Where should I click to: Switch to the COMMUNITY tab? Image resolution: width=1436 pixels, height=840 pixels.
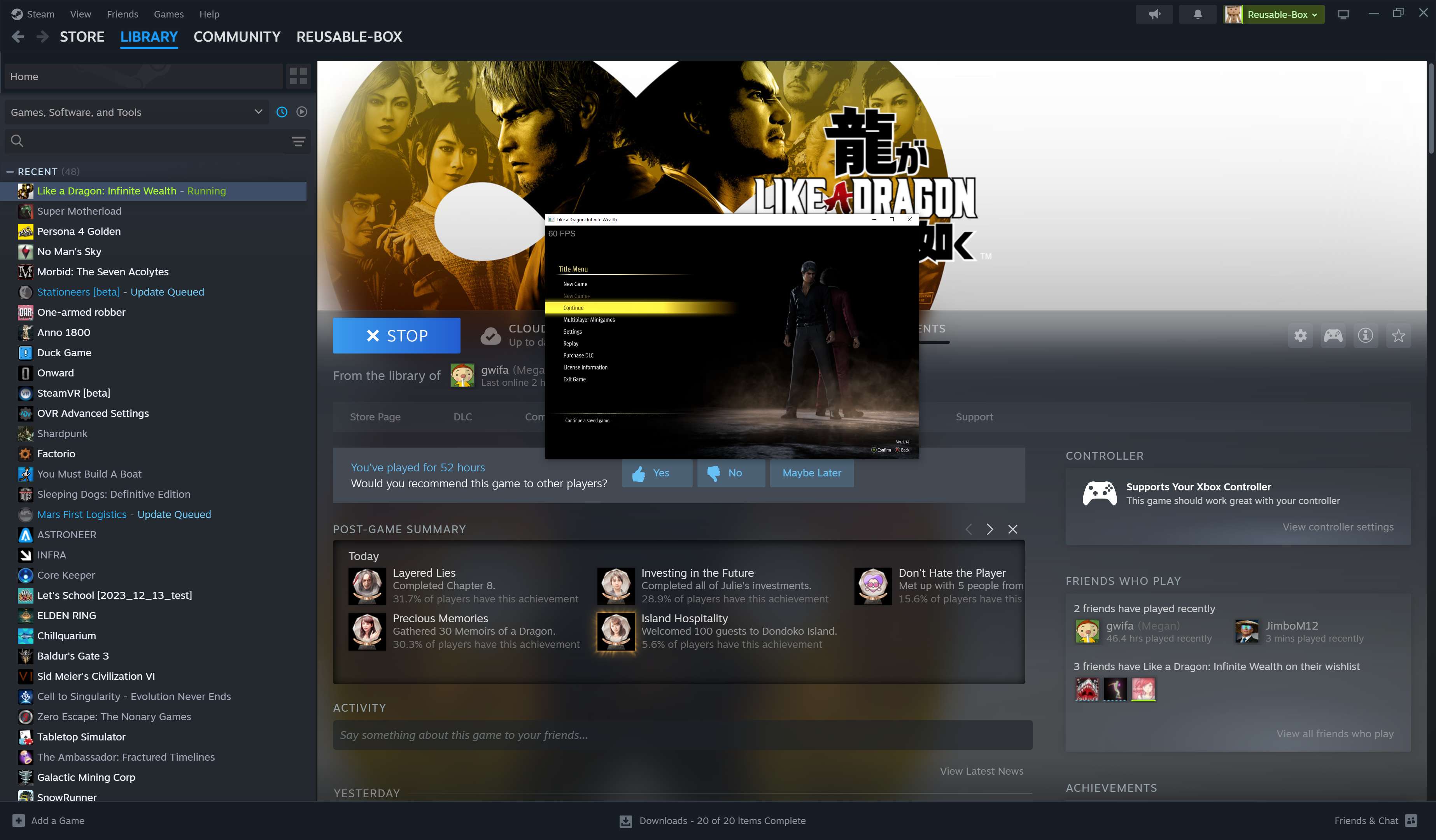click(237, 37)
